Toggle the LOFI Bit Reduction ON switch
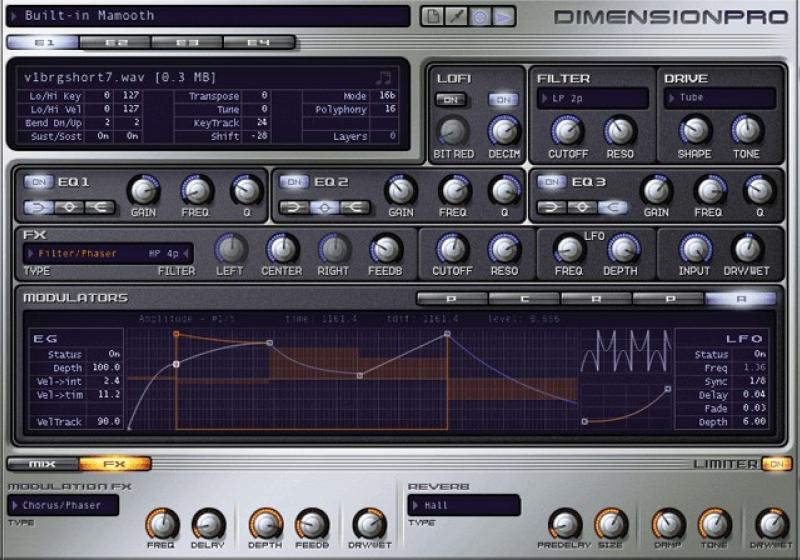This screenshot has height=560, width=800. 452,100
